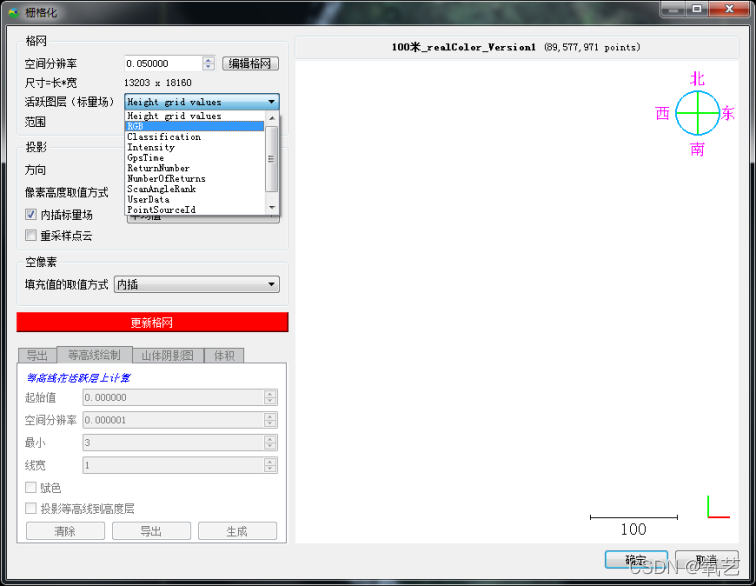Click the 最小 field showing 3
756x586 pixels.
(x=173, y=442)
